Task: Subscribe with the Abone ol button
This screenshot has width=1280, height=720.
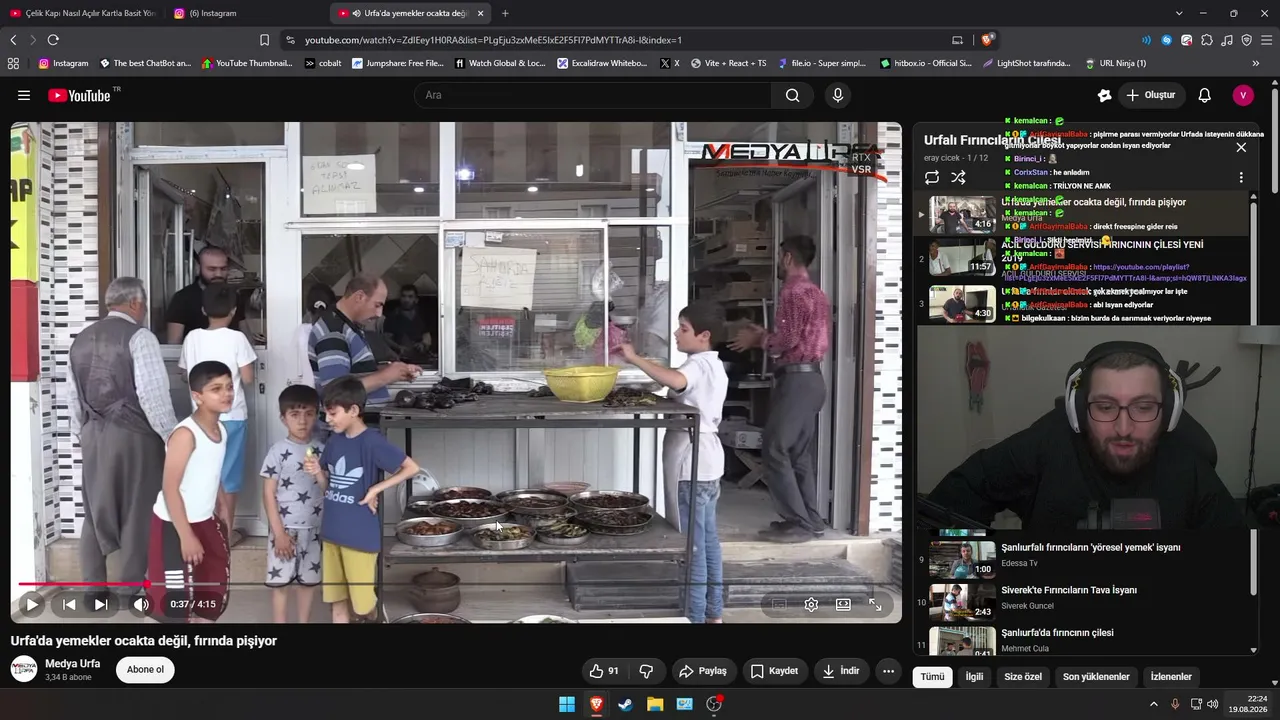Action: 145,669
